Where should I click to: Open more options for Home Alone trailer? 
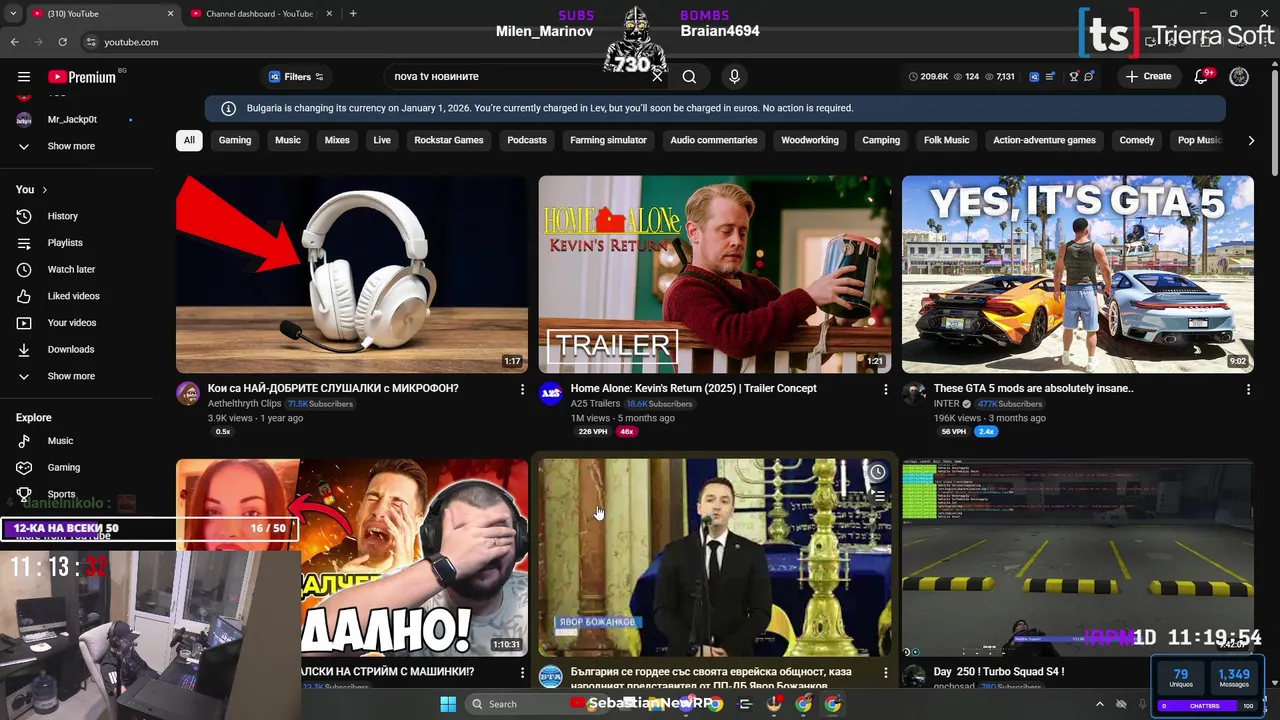[885, 389]
